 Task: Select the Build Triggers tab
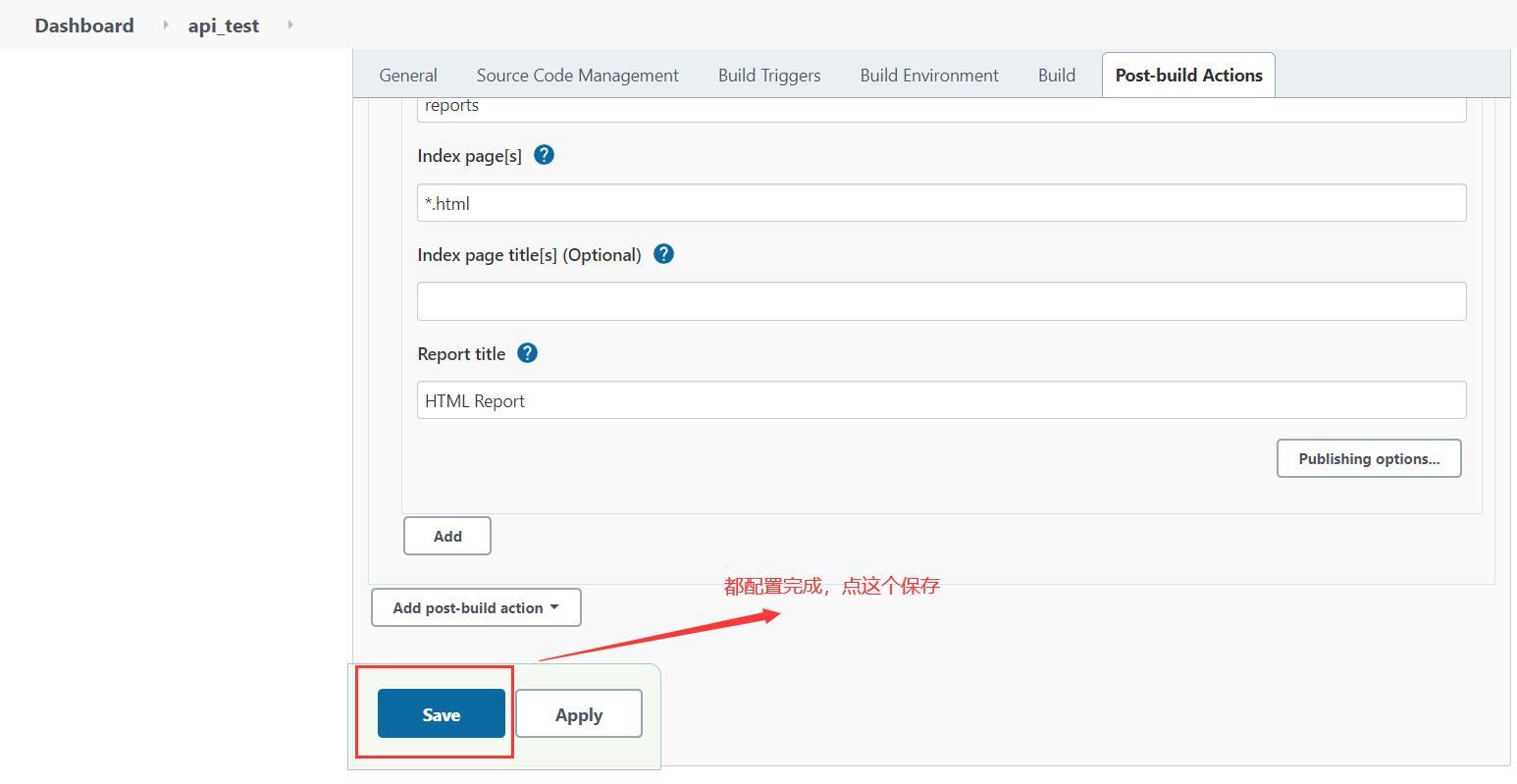769,76
